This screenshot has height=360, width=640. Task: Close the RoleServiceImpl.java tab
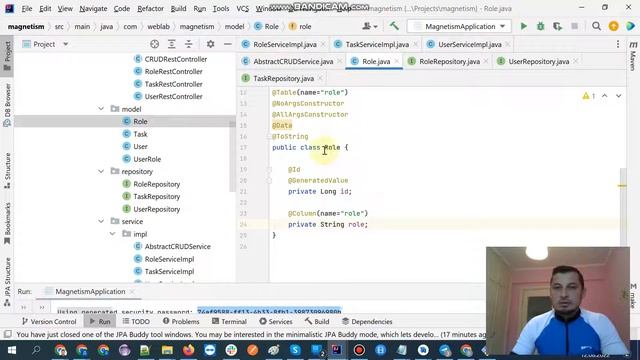pos(323,44)
